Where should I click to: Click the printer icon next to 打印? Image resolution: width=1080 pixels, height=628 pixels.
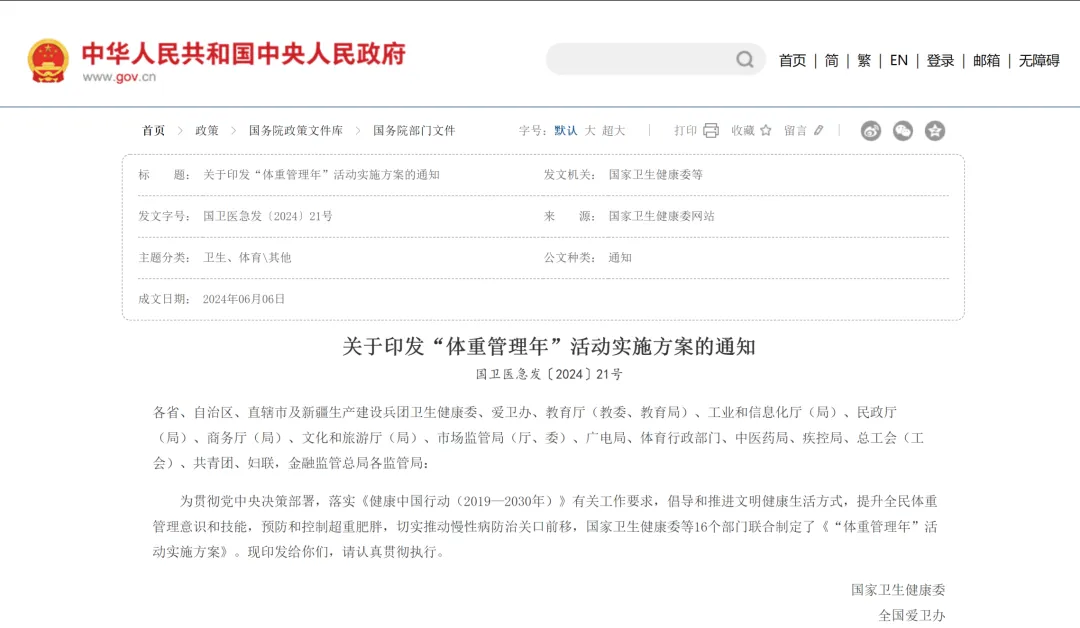711,130
